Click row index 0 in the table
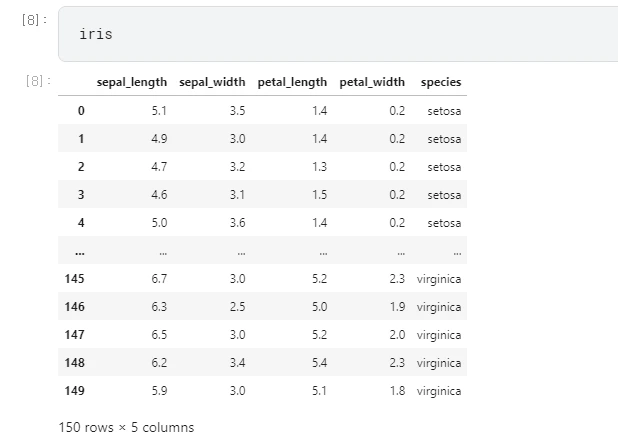Viewport: 618px width, 444px height. coord(81,110)
